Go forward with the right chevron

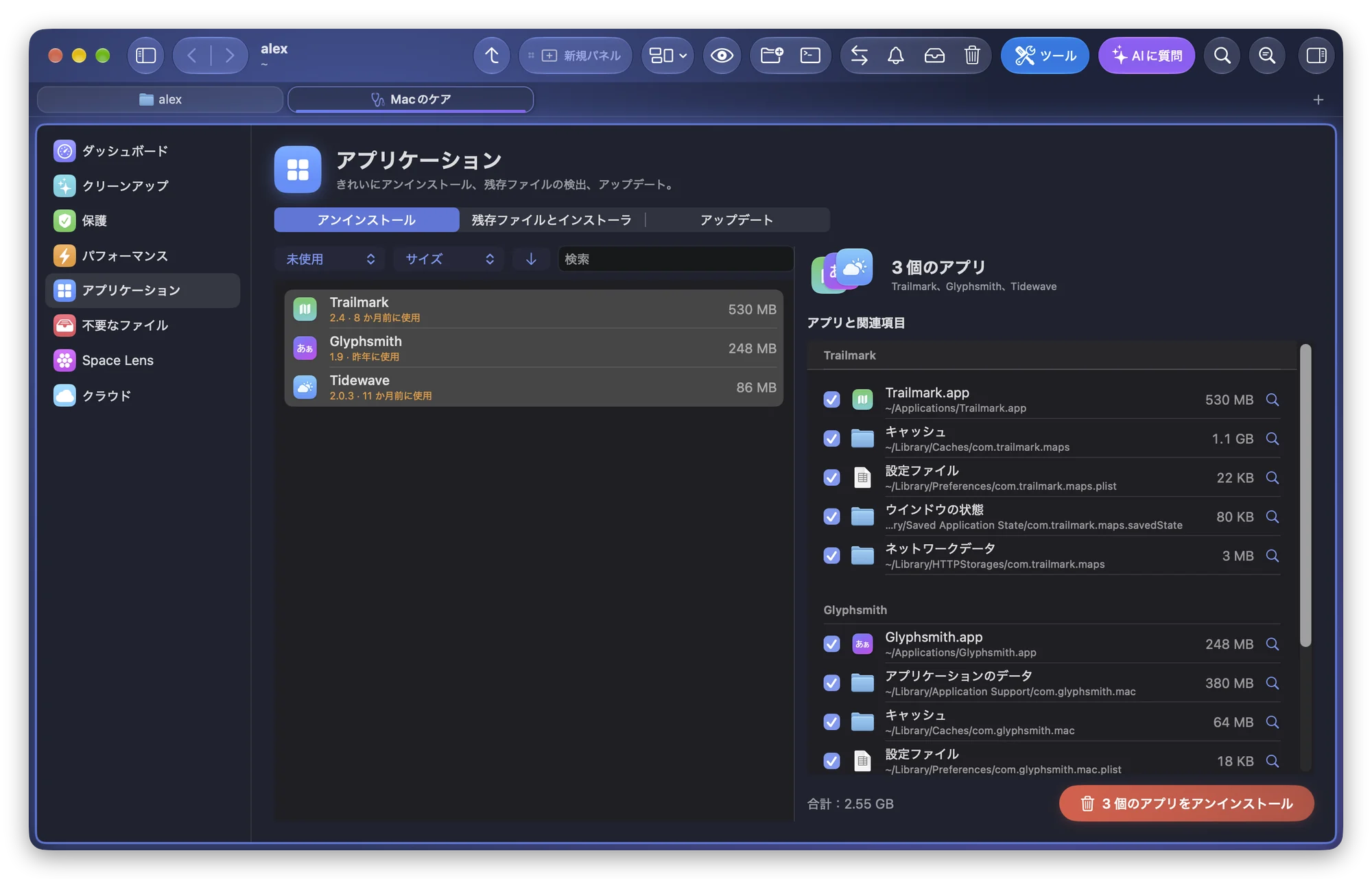point(230,56)
